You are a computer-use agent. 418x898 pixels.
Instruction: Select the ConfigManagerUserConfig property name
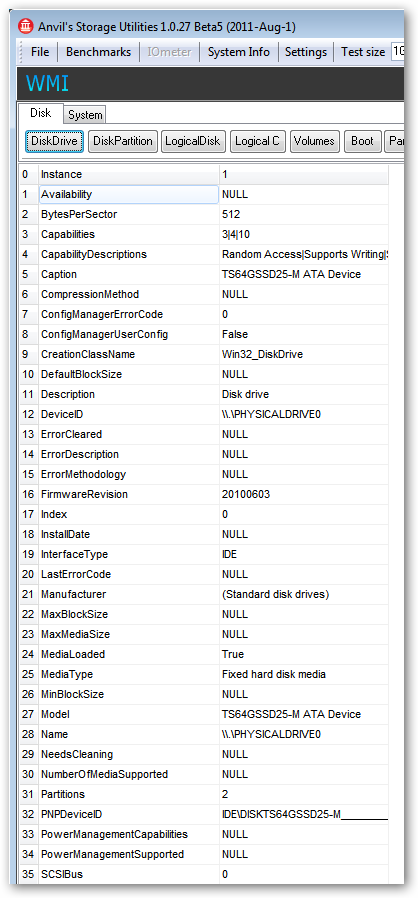[x=104, y=334]
